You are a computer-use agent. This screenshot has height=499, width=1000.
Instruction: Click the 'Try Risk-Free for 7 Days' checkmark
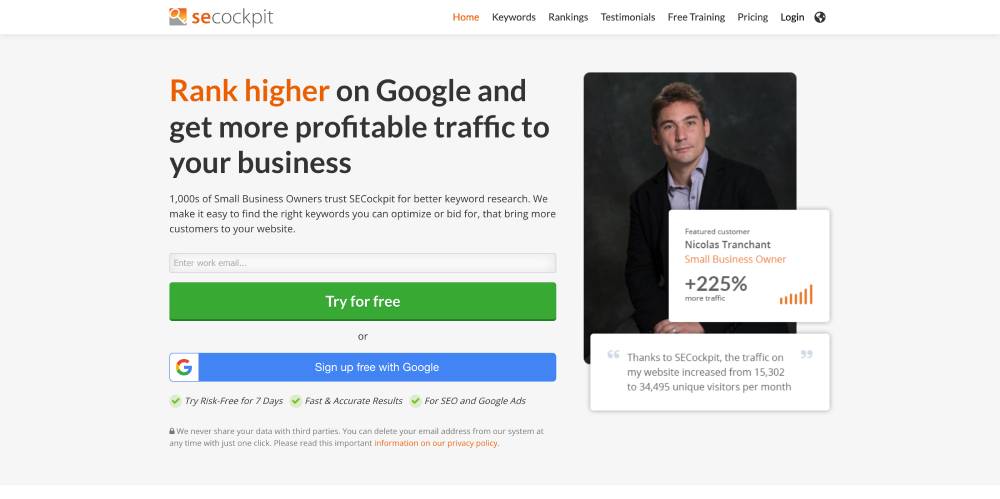[x=175, y=401]
